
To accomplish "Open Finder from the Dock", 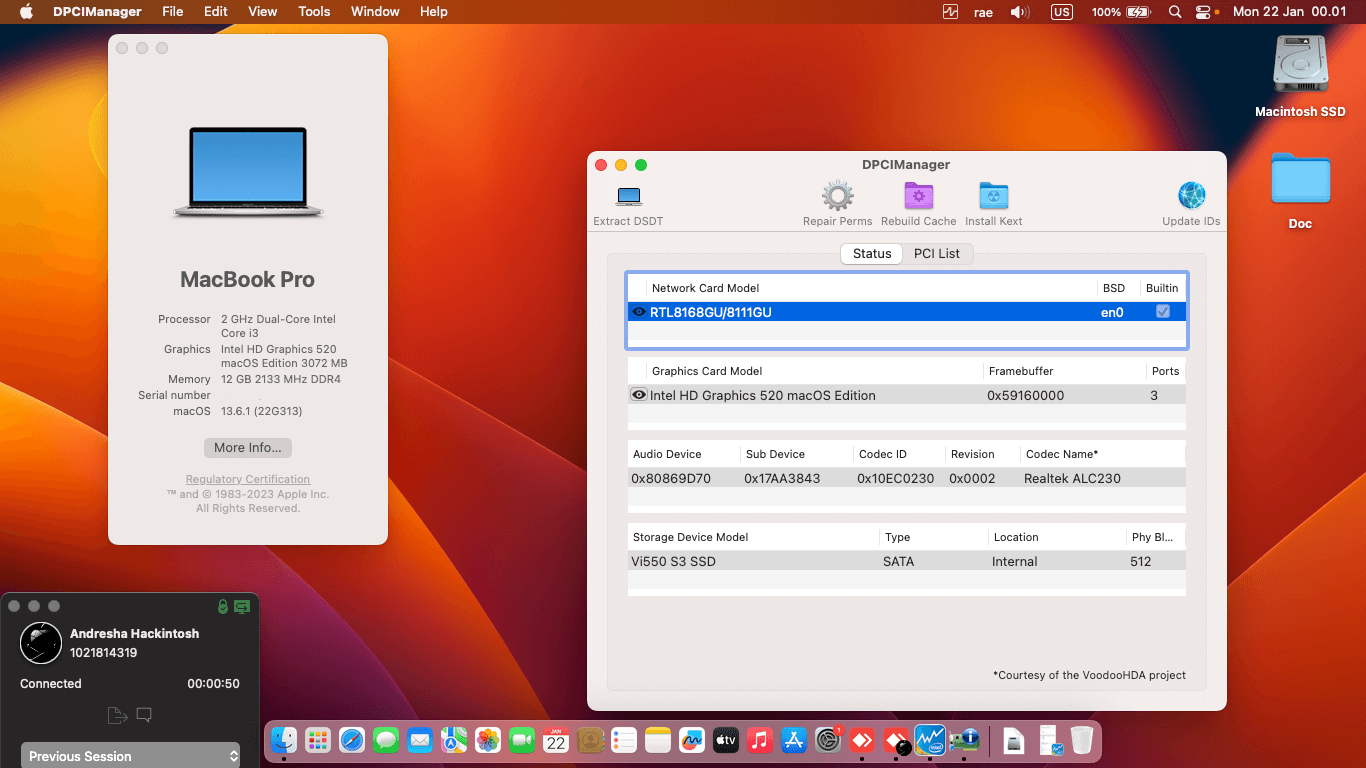I will pyautogui.click(x=284, y=740).
